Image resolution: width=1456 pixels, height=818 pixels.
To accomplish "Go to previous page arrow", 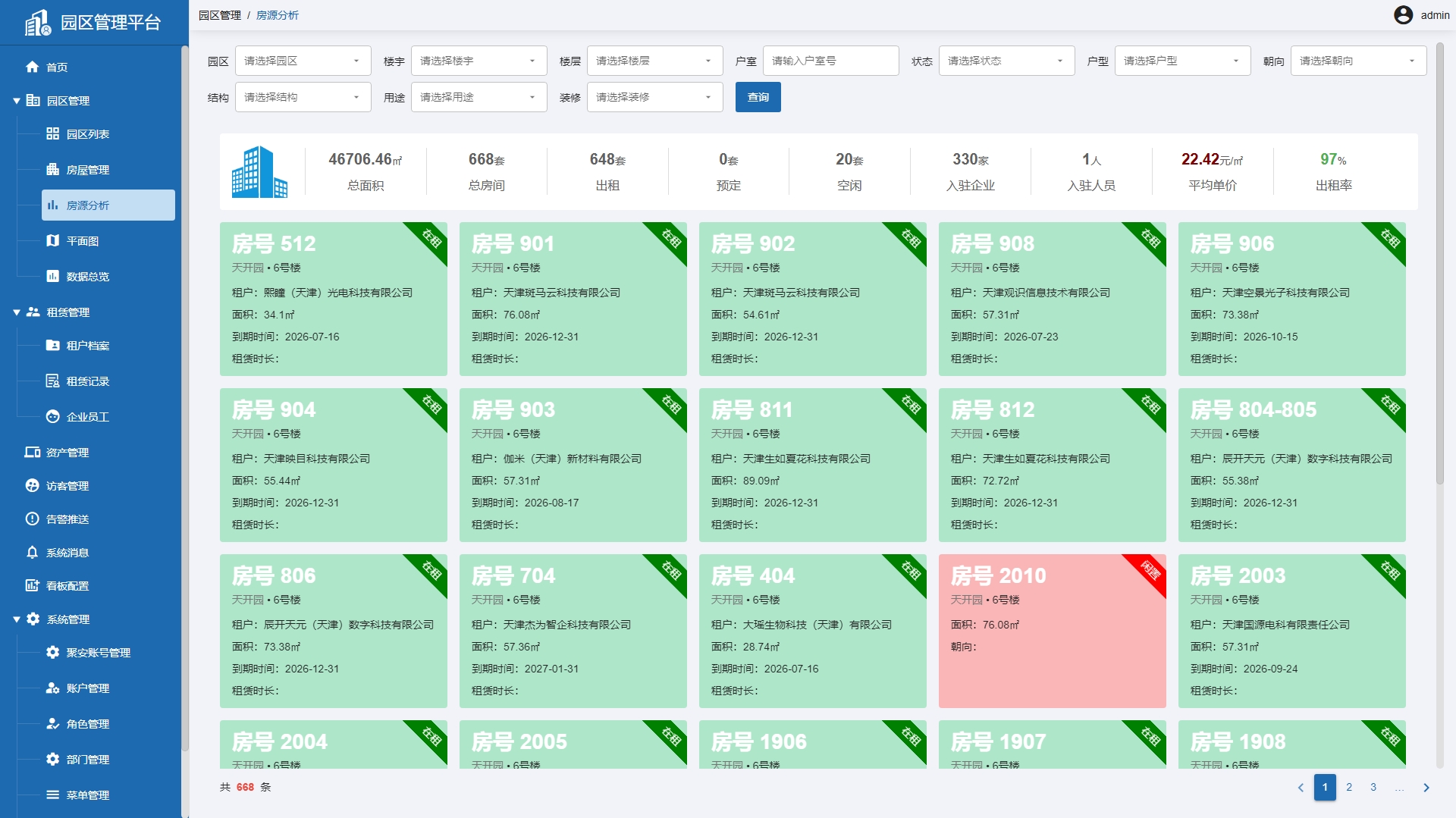I will coord(1301,788).
